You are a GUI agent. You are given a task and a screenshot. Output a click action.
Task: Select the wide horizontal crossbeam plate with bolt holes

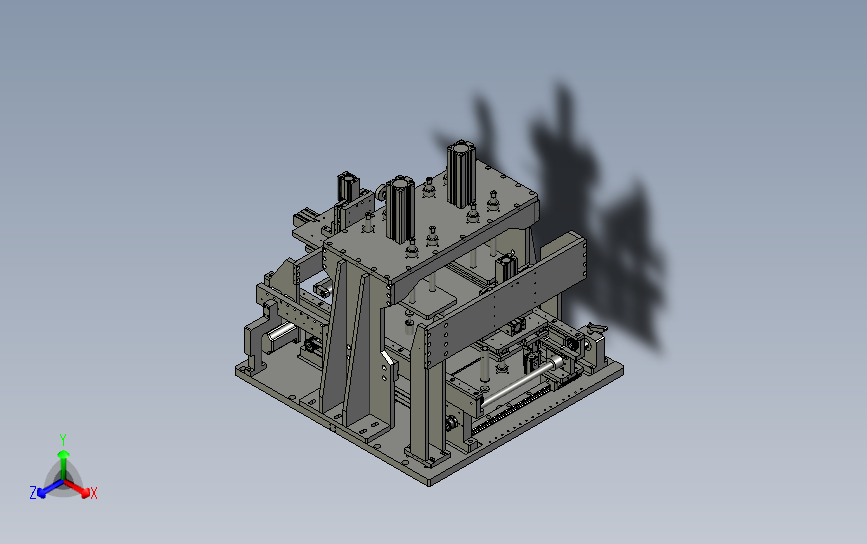pos(506,301)
